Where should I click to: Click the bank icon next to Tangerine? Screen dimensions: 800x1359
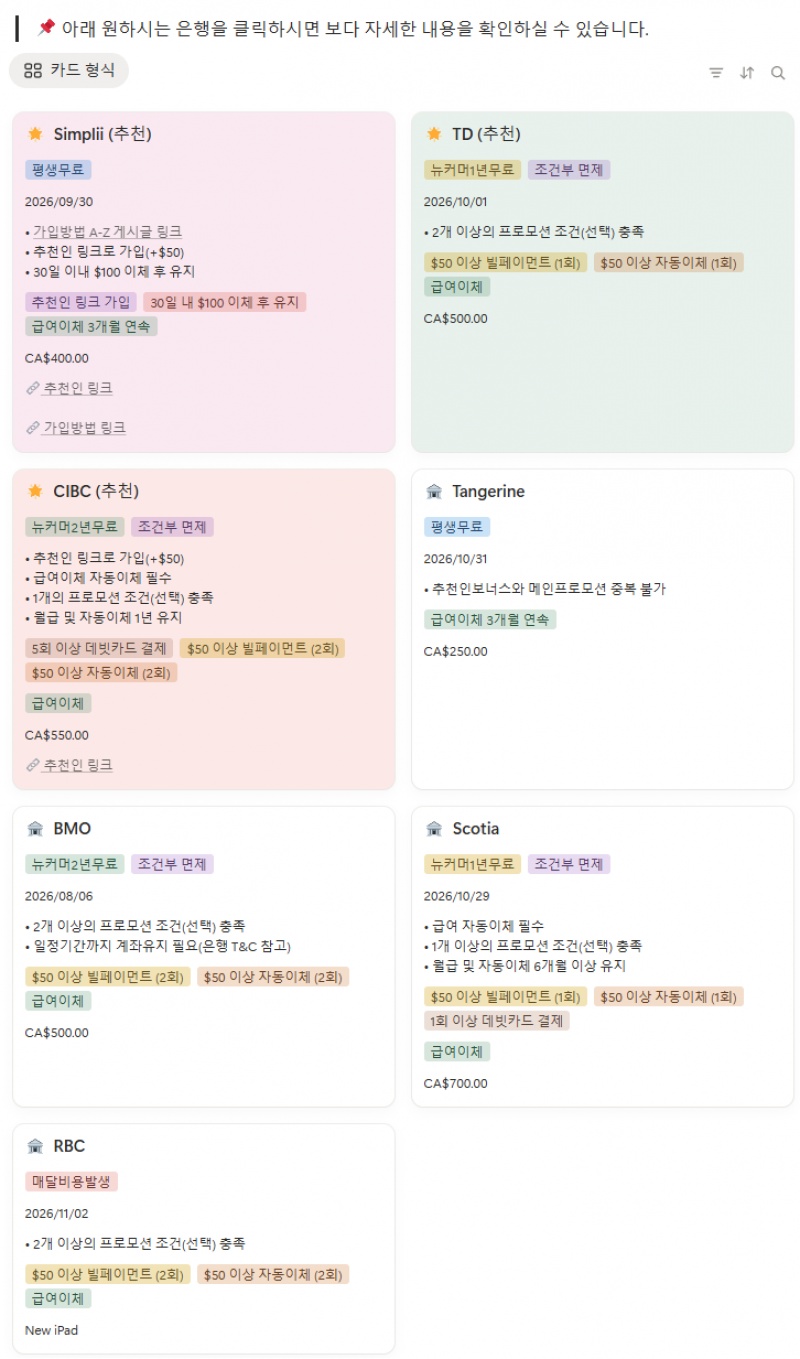click(434, 491)
